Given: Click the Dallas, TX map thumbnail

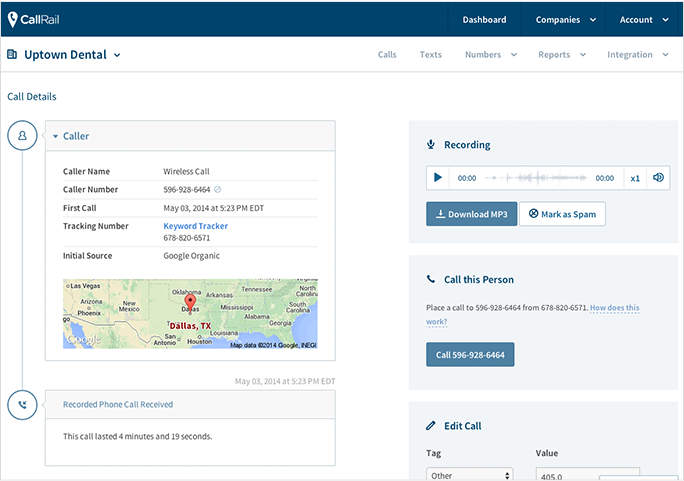Looking at the screenshot, I should click(x=190, y=314).
